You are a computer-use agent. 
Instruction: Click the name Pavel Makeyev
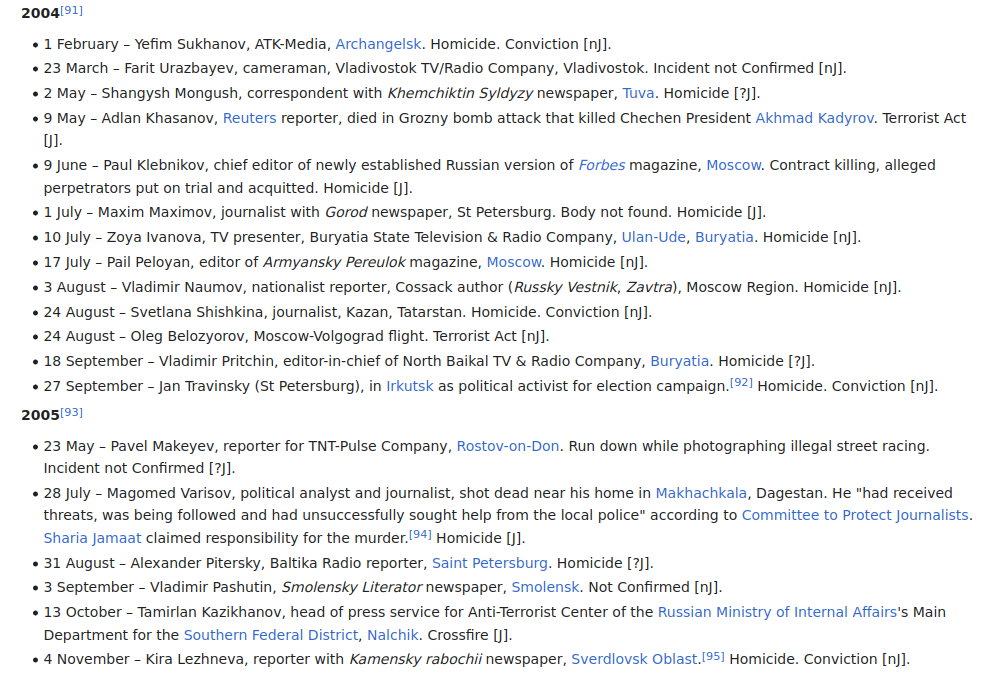(x=162, y=446)
